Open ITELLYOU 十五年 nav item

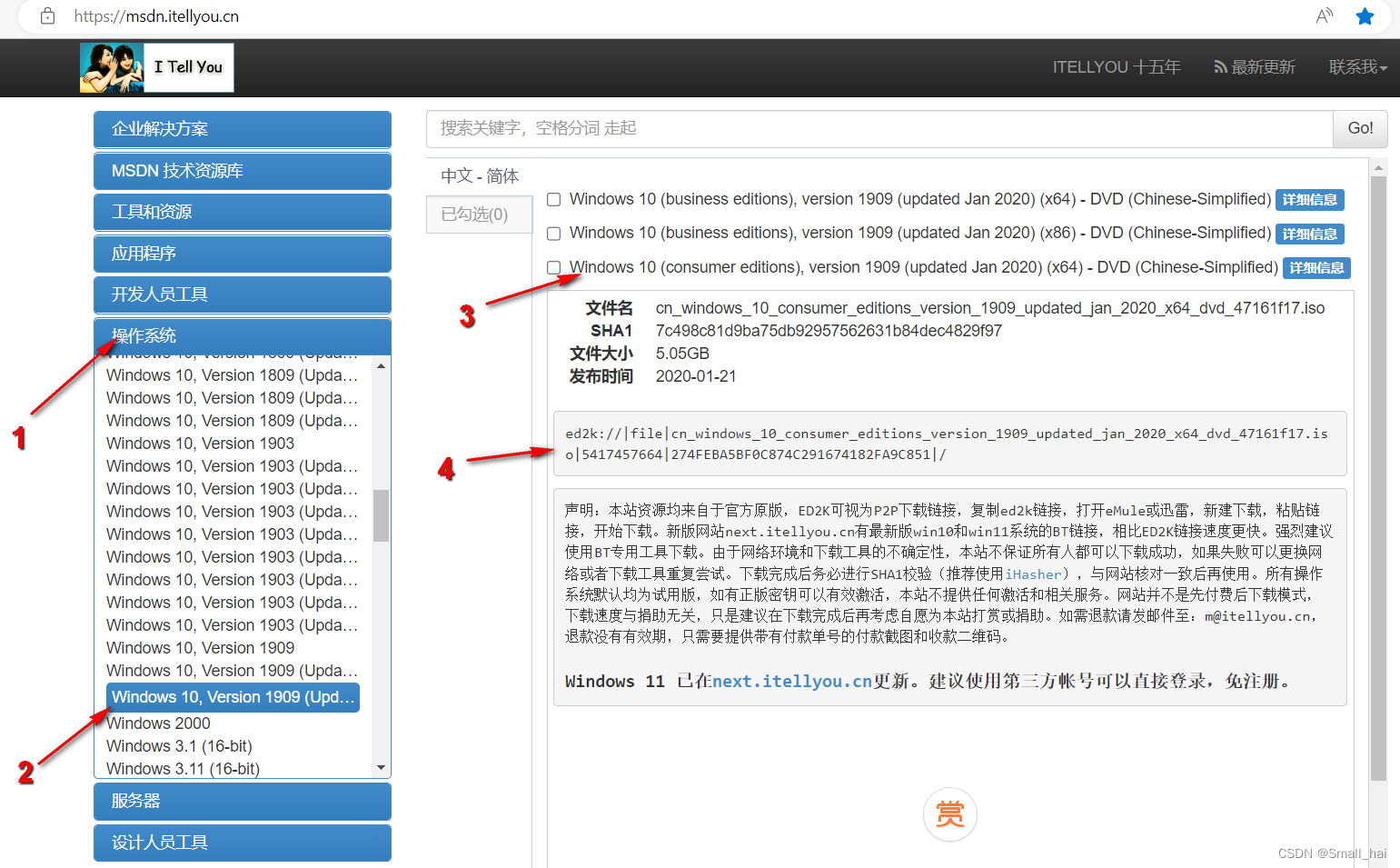pyautogui.click(x=1117, y=67)
